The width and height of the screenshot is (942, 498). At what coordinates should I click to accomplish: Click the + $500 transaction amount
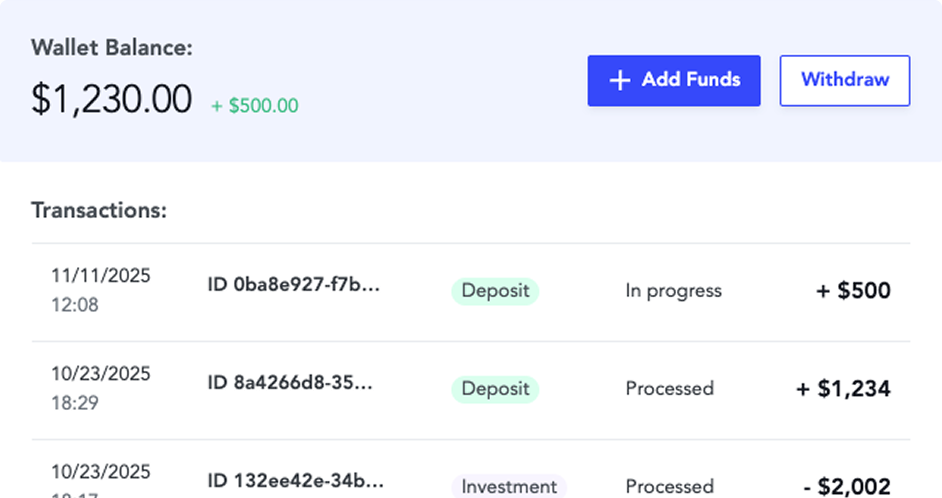[x=852, y=291]
